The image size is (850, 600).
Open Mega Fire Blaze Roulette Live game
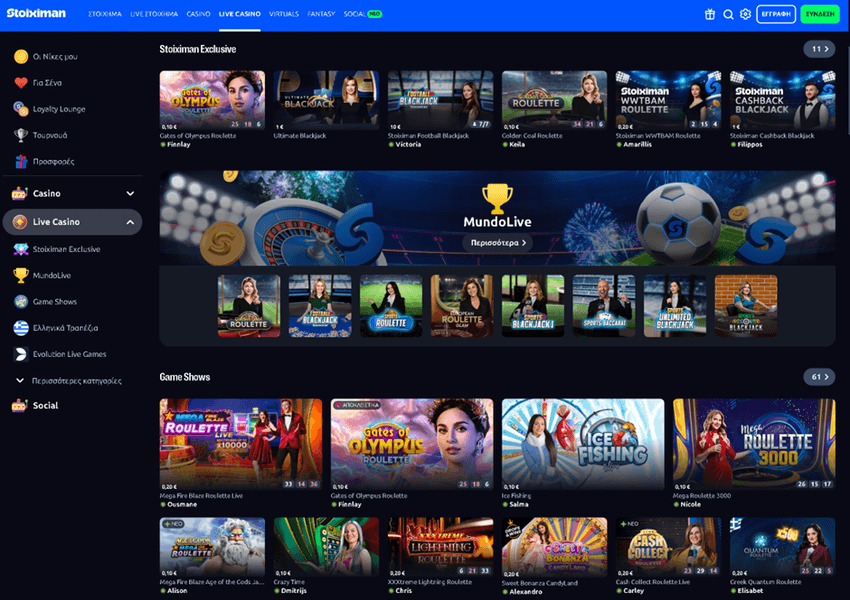[x=241, y=444]
